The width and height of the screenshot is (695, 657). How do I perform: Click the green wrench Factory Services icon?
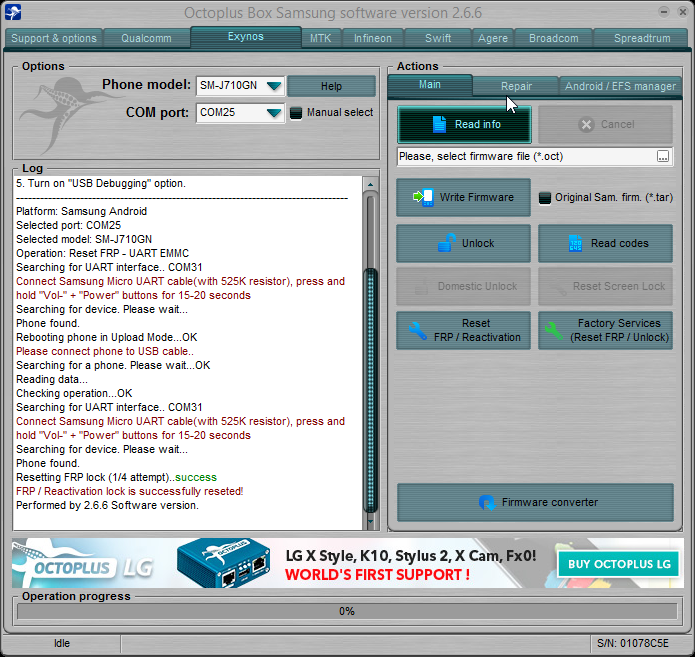pos(554,331)
